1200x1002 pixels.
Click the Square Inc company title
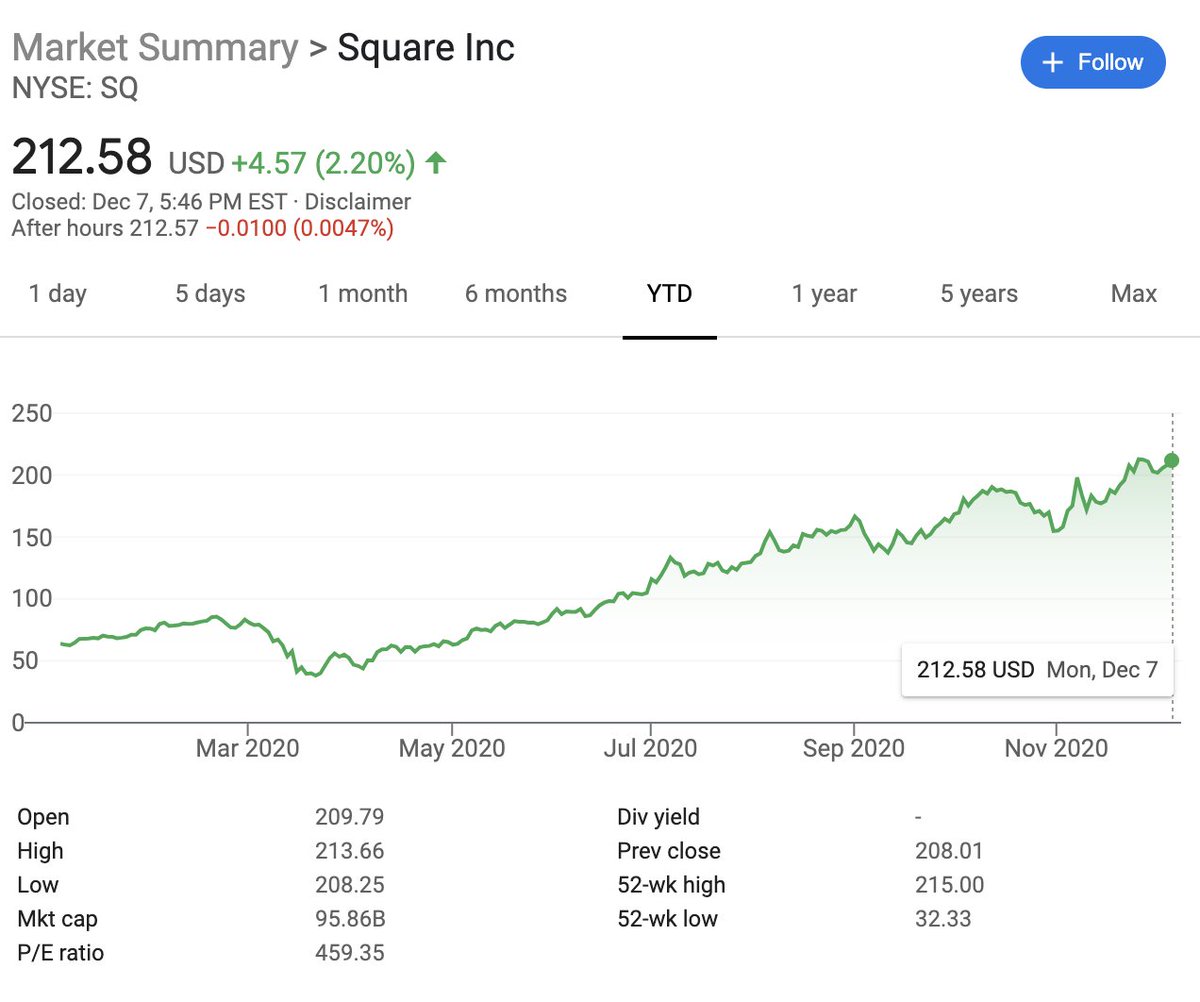pyautogui.click(x=426, y=47)
